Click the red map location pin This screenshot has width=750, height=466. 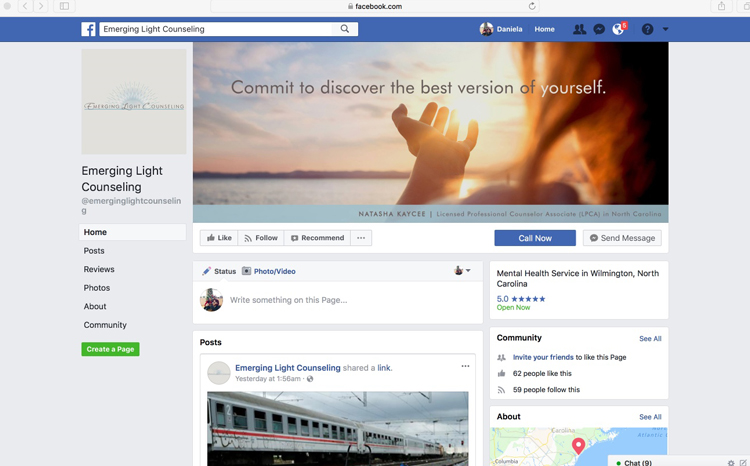tap(578, 445)
